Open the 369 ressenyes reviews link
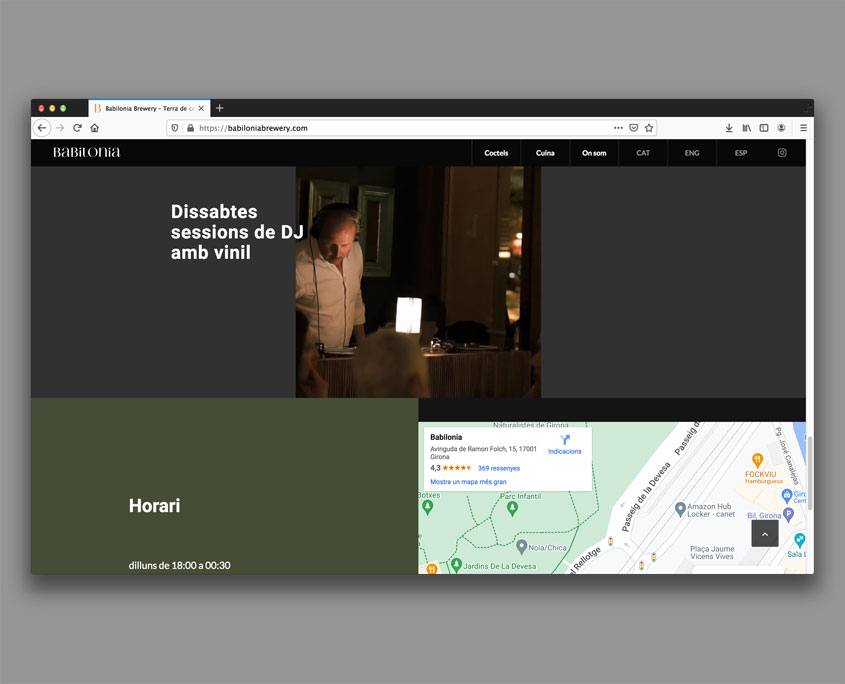 [x=498, y=468]
